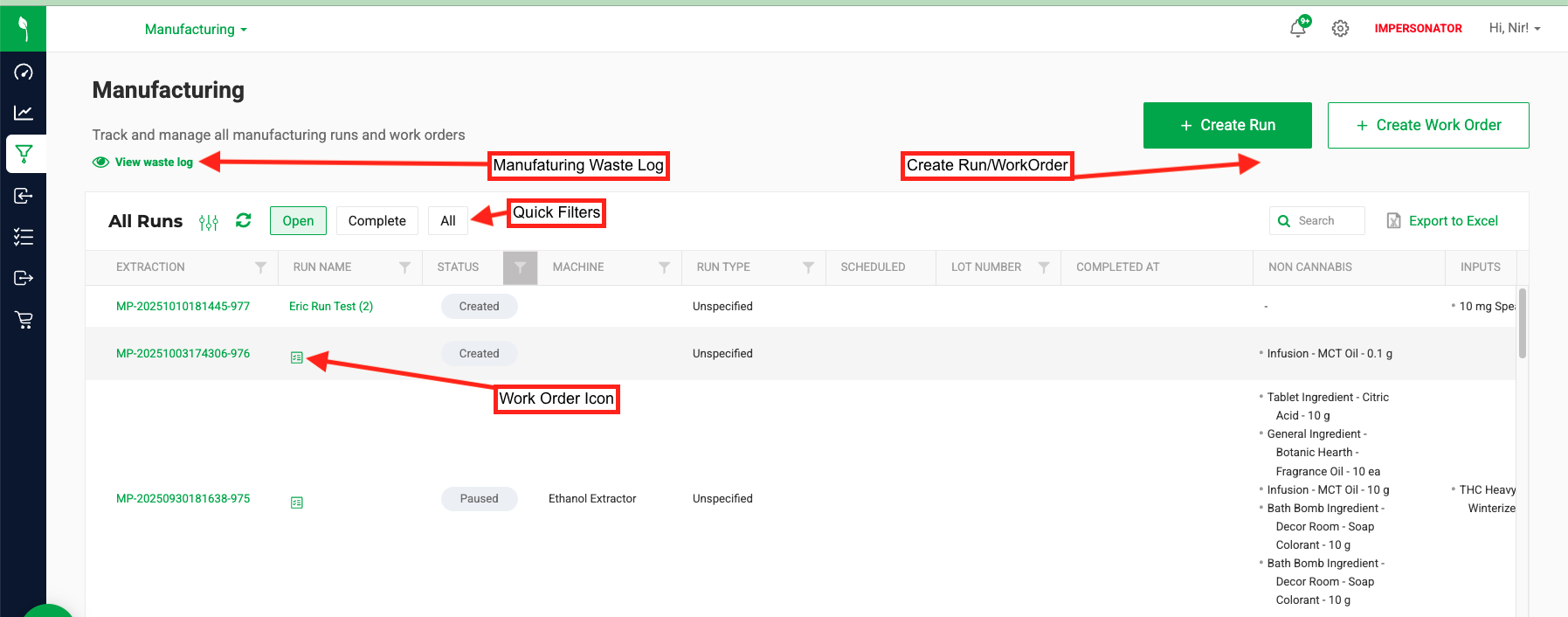The height and width of the screenshot is (617, 1568).
Task: Open the Run Name column filter
Action: [404, 267]
